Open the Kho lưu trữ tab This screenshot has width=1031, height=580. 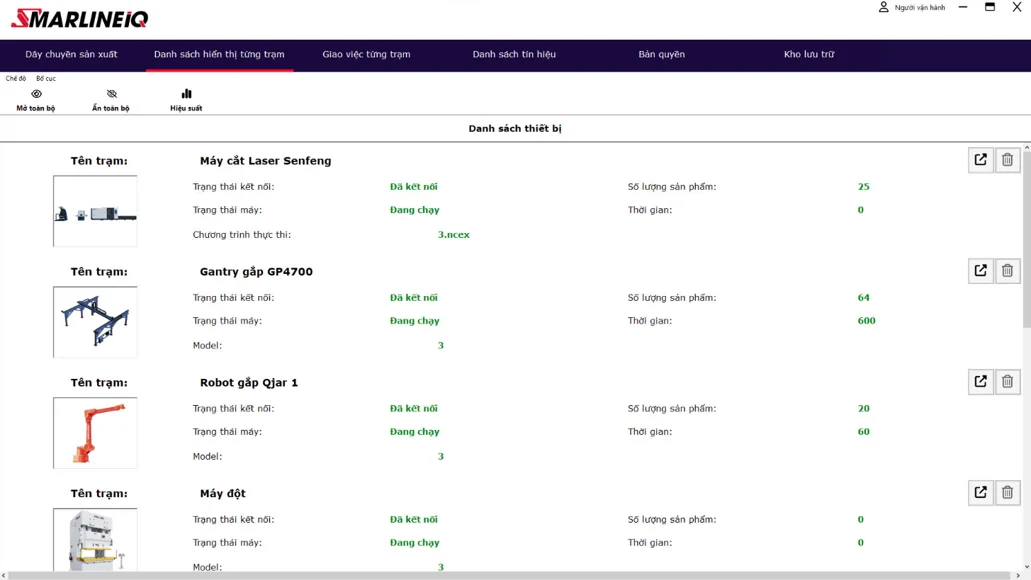[x=809, y=55]
